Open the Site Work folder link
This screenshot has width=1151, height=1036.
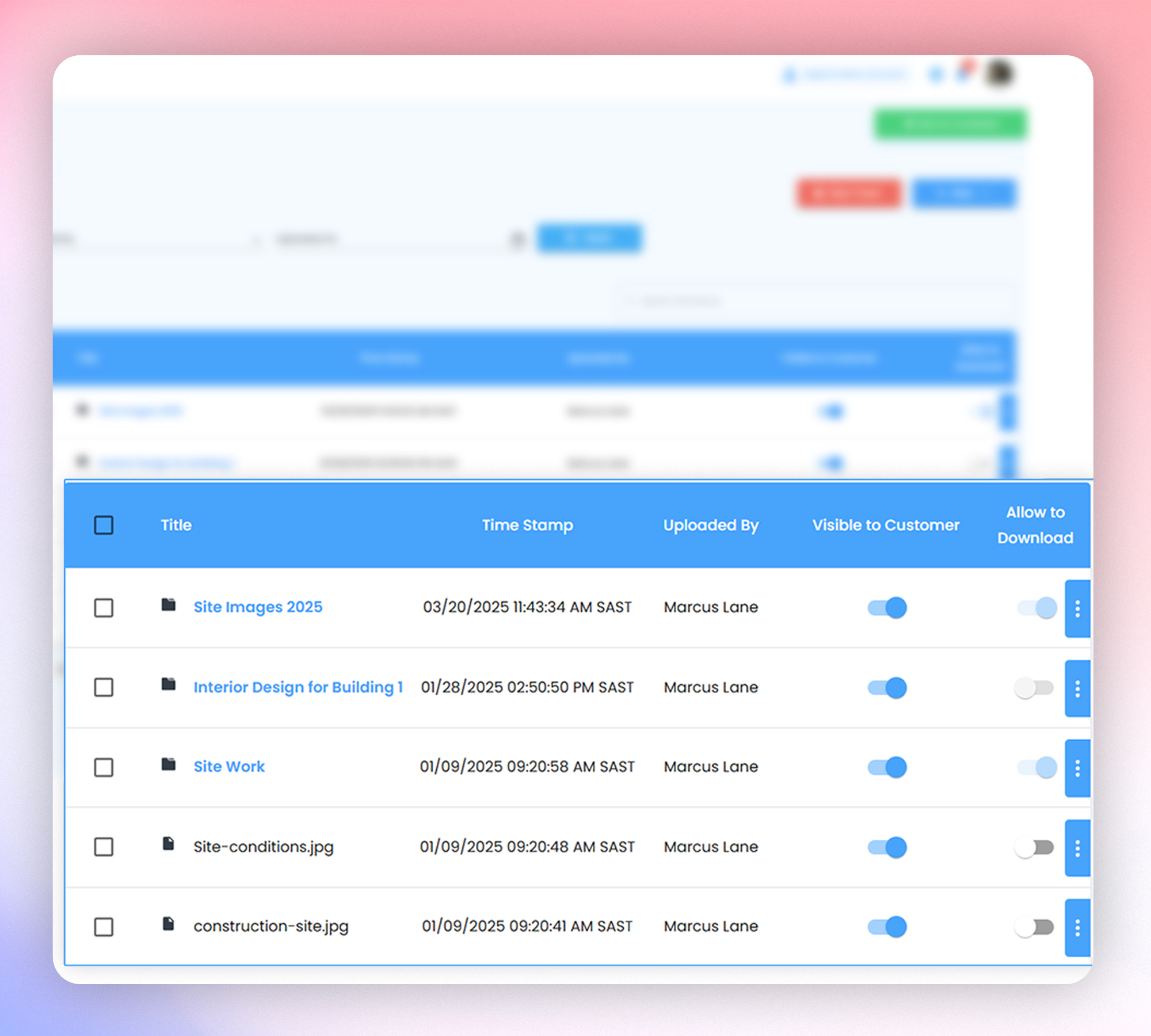tap(229, 767)
